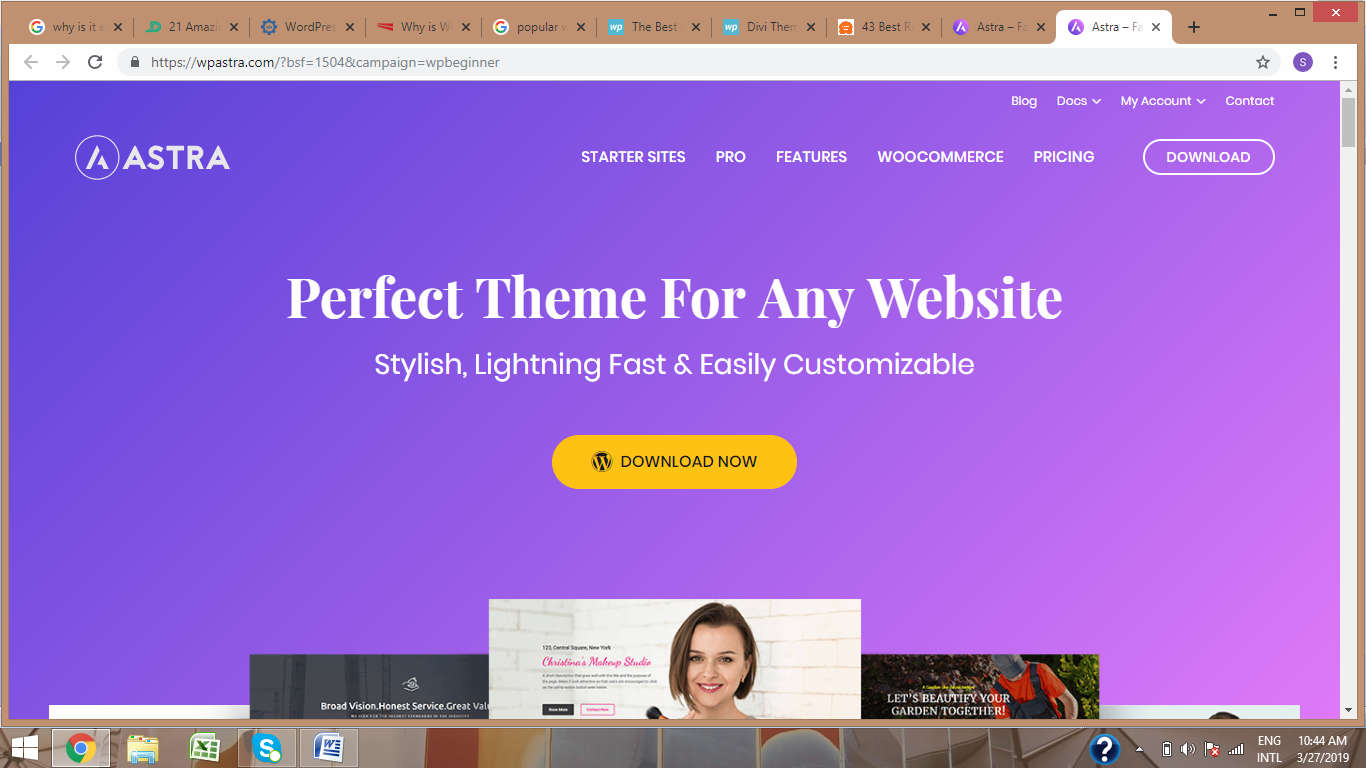Screen dimensions: 1366x768
Task: Go to the Pricing menu item
Action: point(1064,157)
